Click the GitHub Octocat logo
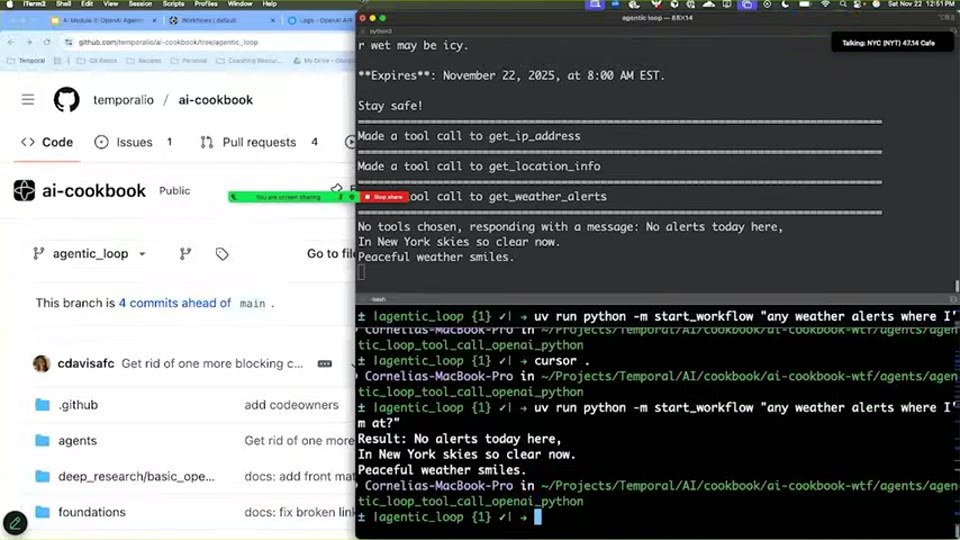The height and width of the screenshot is (540, 960). [66, 100]
